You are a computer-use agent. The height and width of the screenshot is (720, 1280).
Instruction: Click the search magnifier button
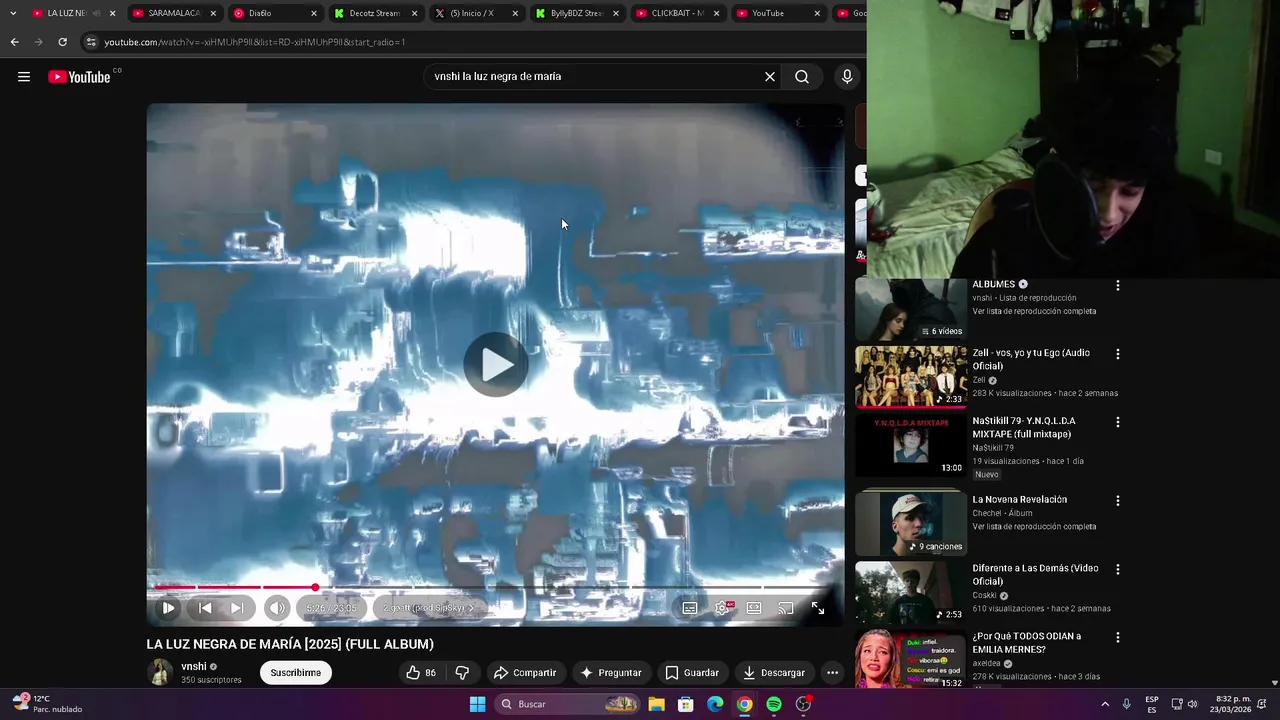pyautogui.click(x=802, y=77)
